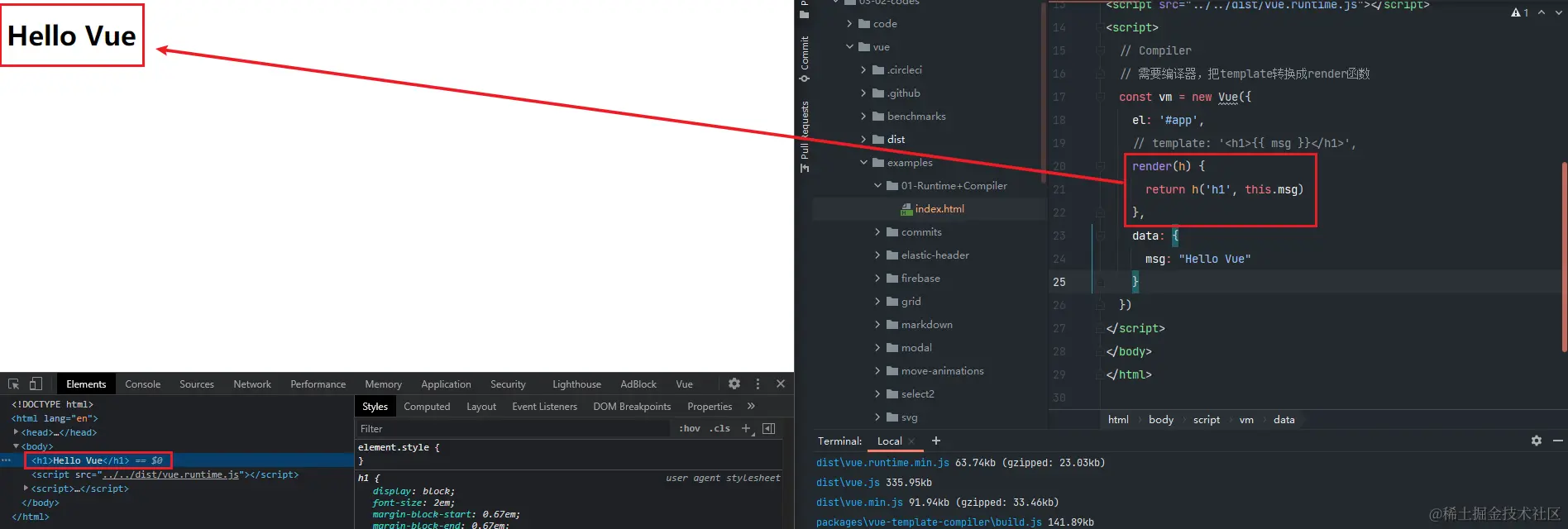Open the Vue devtools tab
The image size is (1568, 529).
point(684,384)
